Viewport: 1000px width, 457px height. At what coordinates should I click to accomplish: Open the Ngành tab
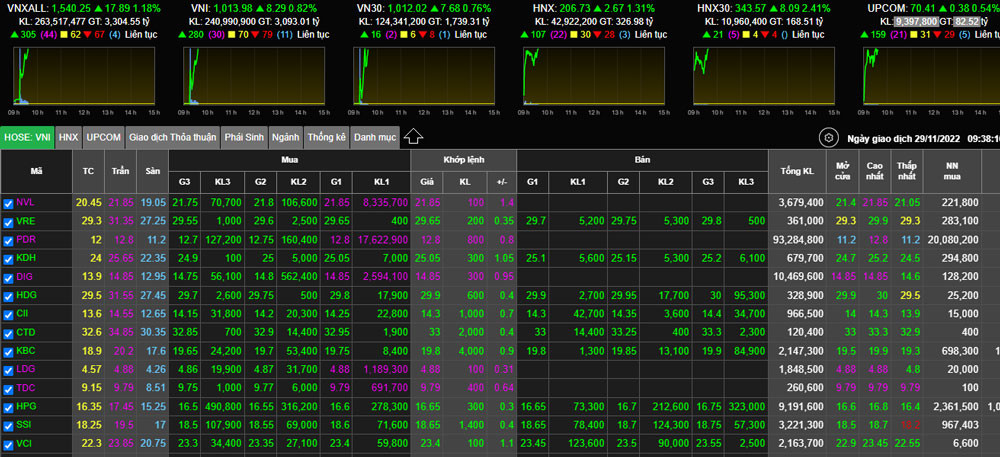285,137
